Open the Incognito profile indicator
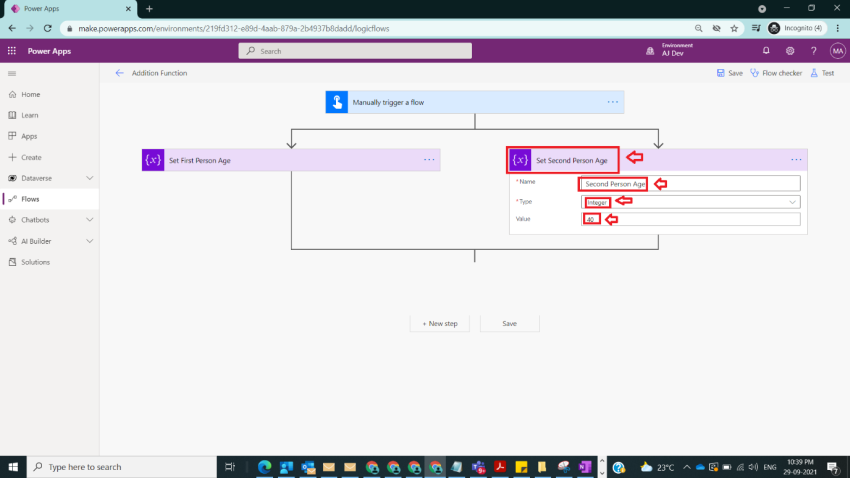This screenshot has width=850, height=478. click(795, 28)
